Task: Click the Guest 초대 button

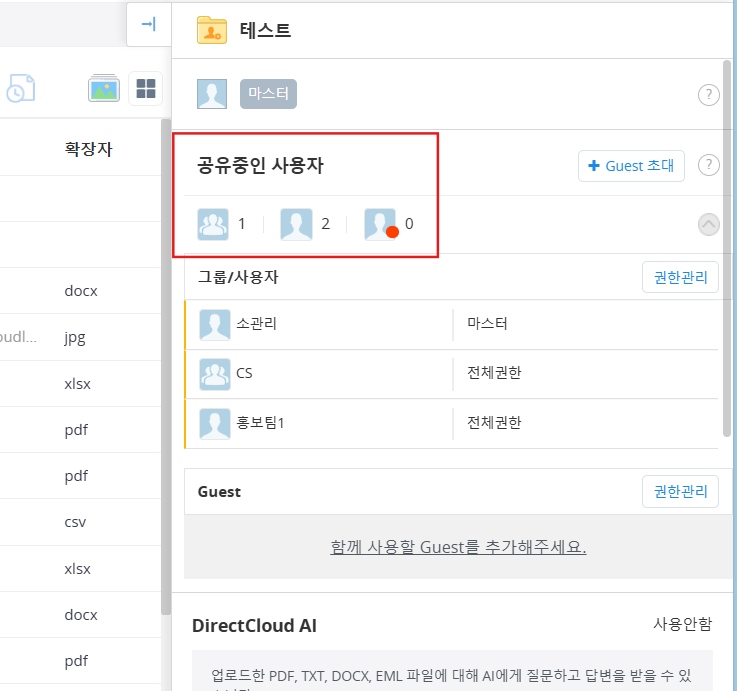Action: (631, 166)
